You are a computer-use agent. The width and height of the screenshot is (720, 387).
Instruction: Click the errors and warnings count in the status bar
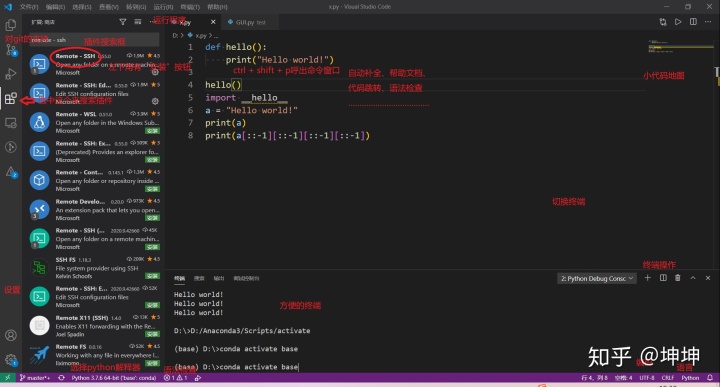tap(175, 378)
